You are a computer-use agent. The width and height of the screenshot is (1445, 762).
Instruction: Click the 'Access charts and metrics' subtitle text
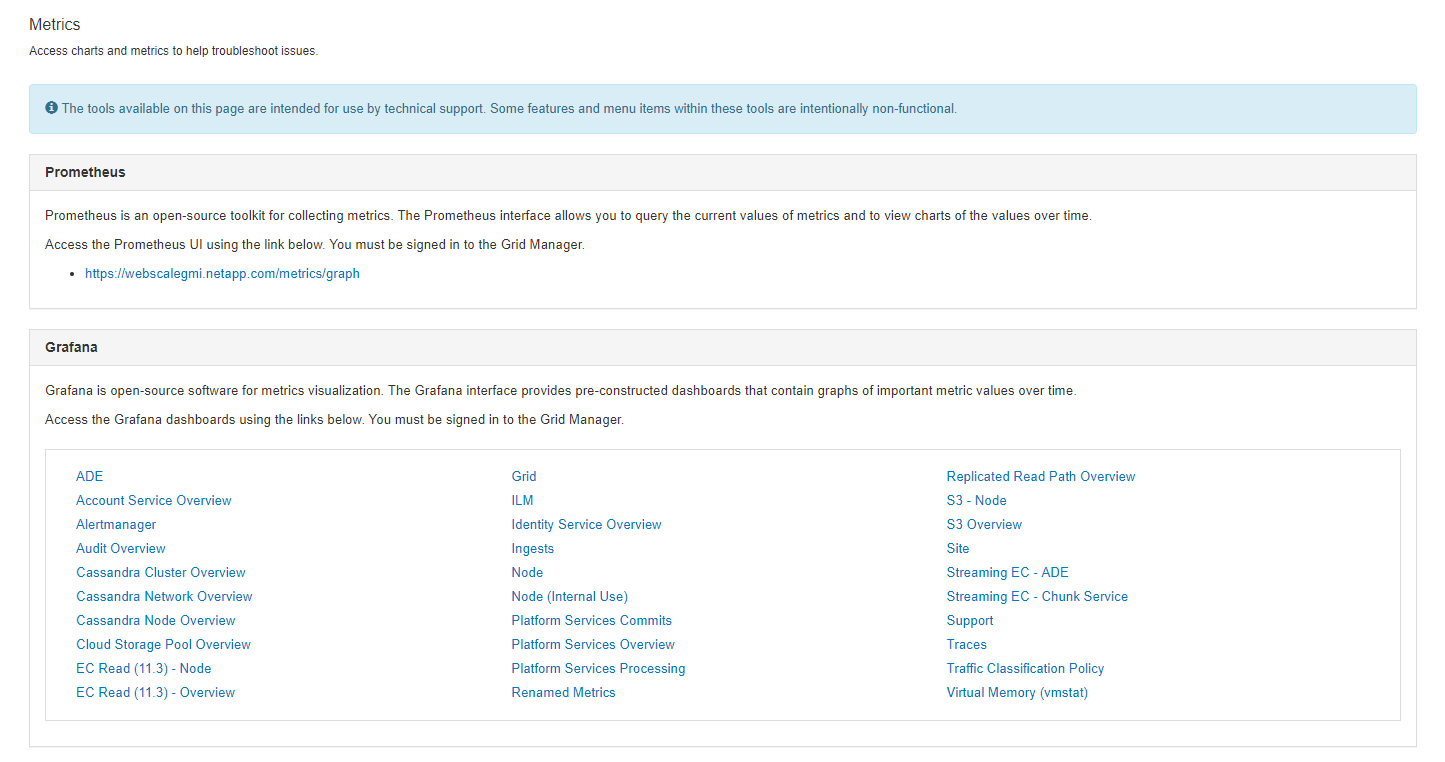[174, 50]
